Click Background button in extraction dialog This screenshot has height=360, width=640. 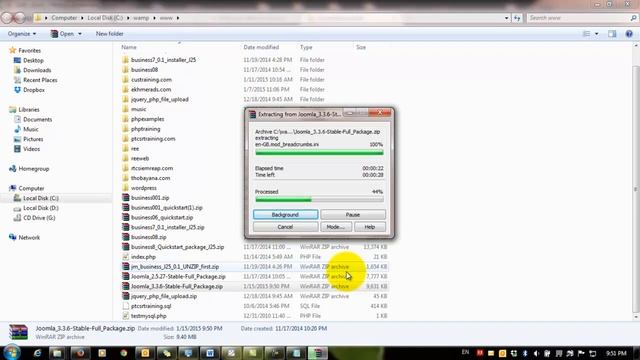coord(285,215)
